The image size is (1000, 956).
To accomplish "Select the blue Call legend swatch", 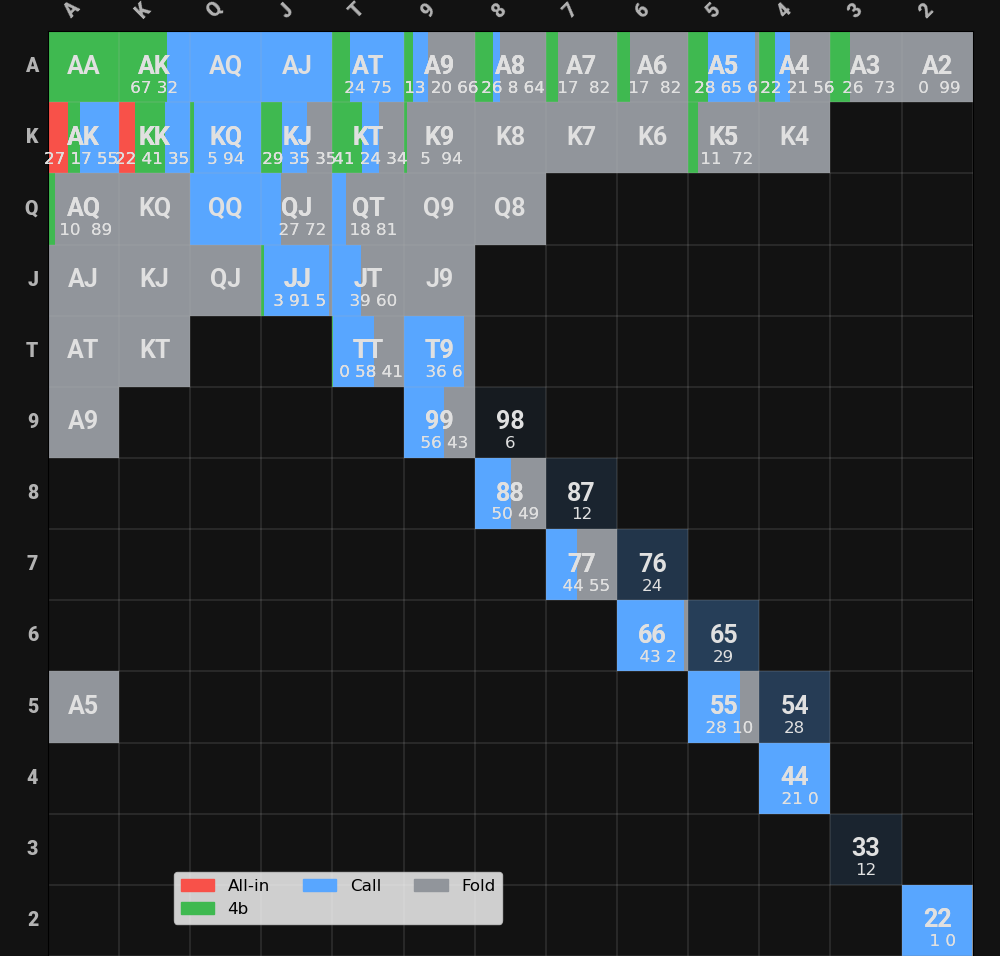I will (320, 886).
